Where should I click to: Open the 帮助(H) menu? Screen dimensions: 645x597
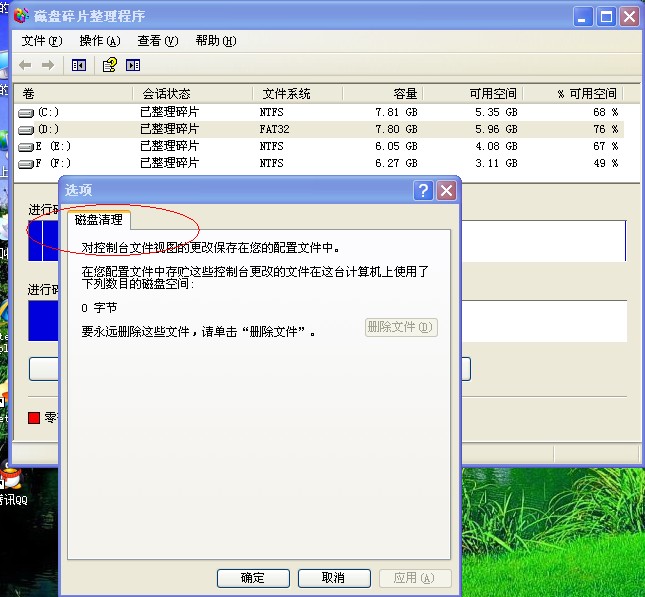coord(216,41)
